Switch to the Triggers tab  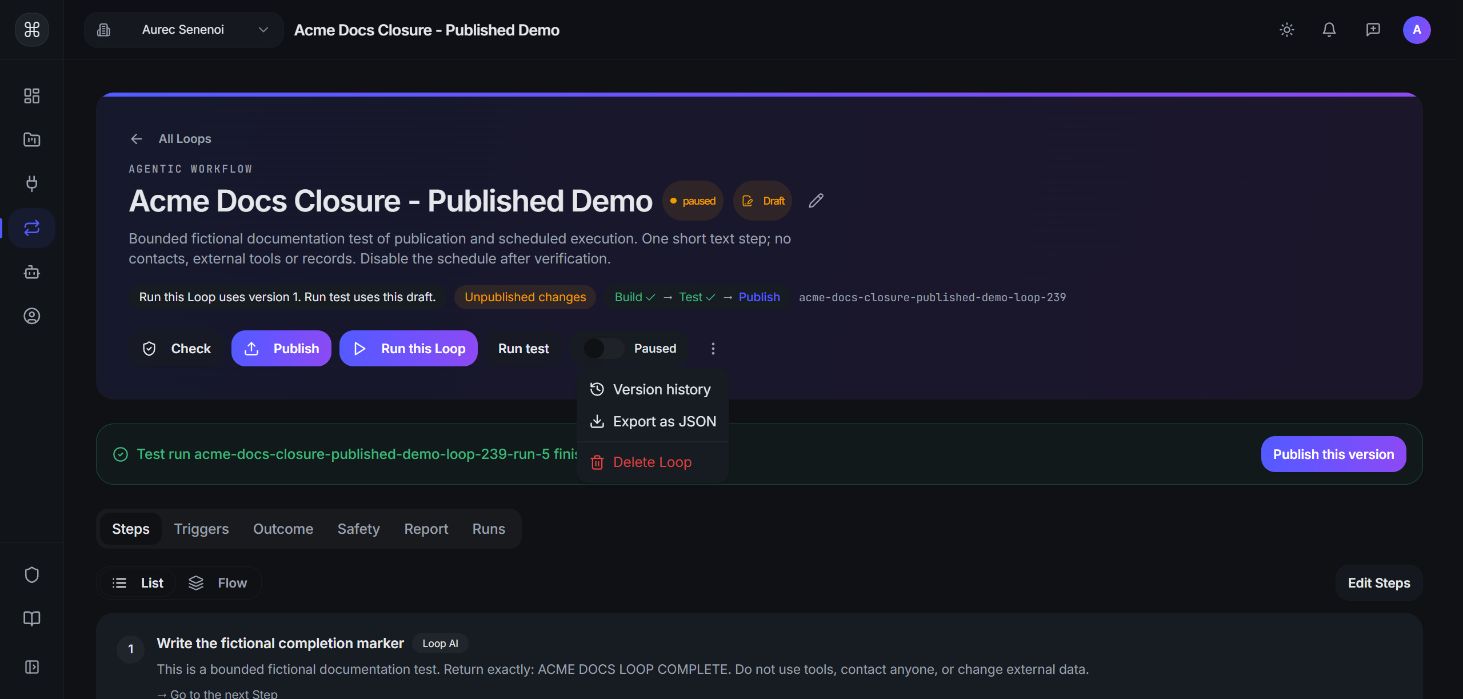click(201, 529)
